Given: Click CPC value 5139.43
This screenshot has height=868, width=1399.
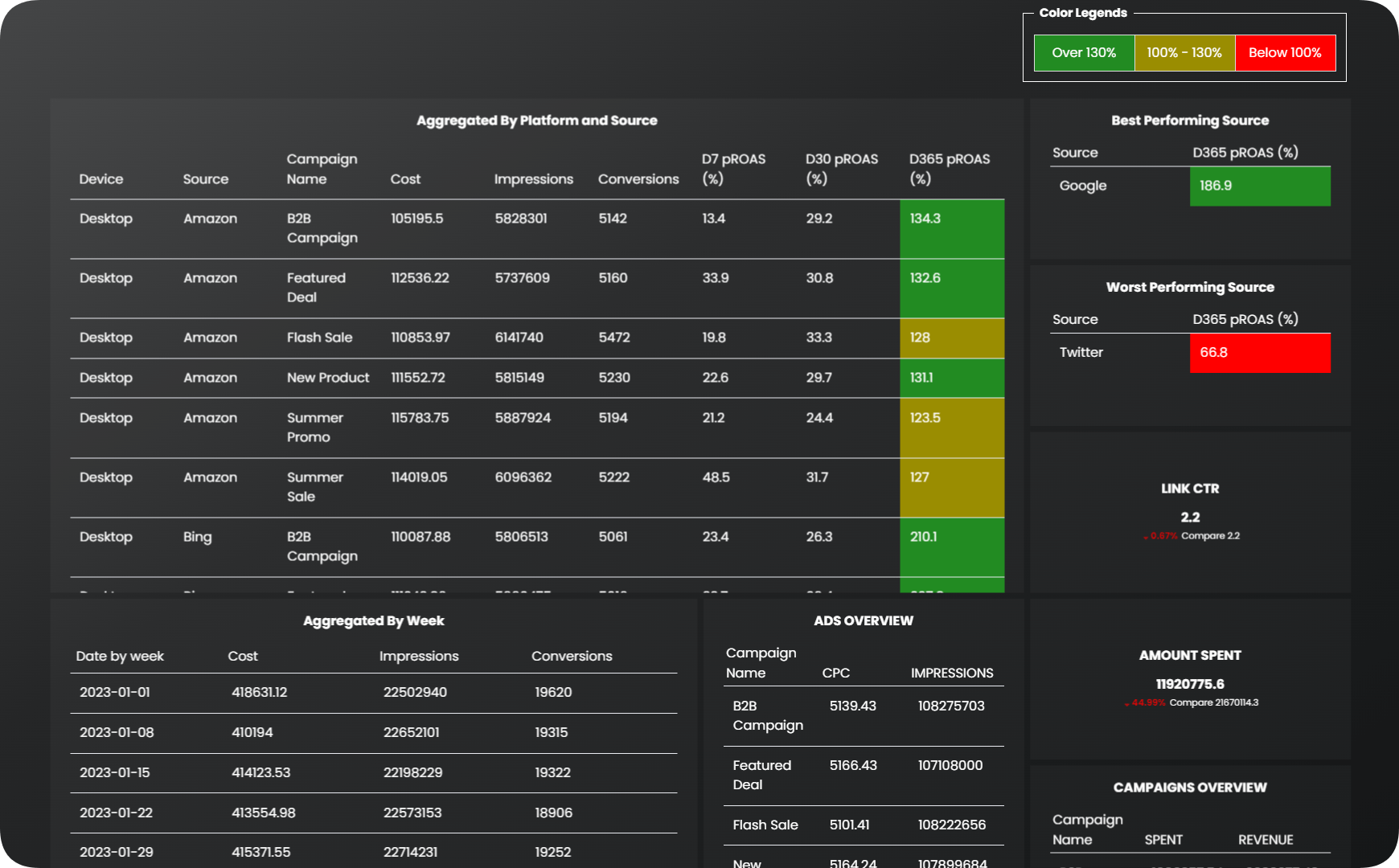Looking at the screenshot, I should (853, 706).
